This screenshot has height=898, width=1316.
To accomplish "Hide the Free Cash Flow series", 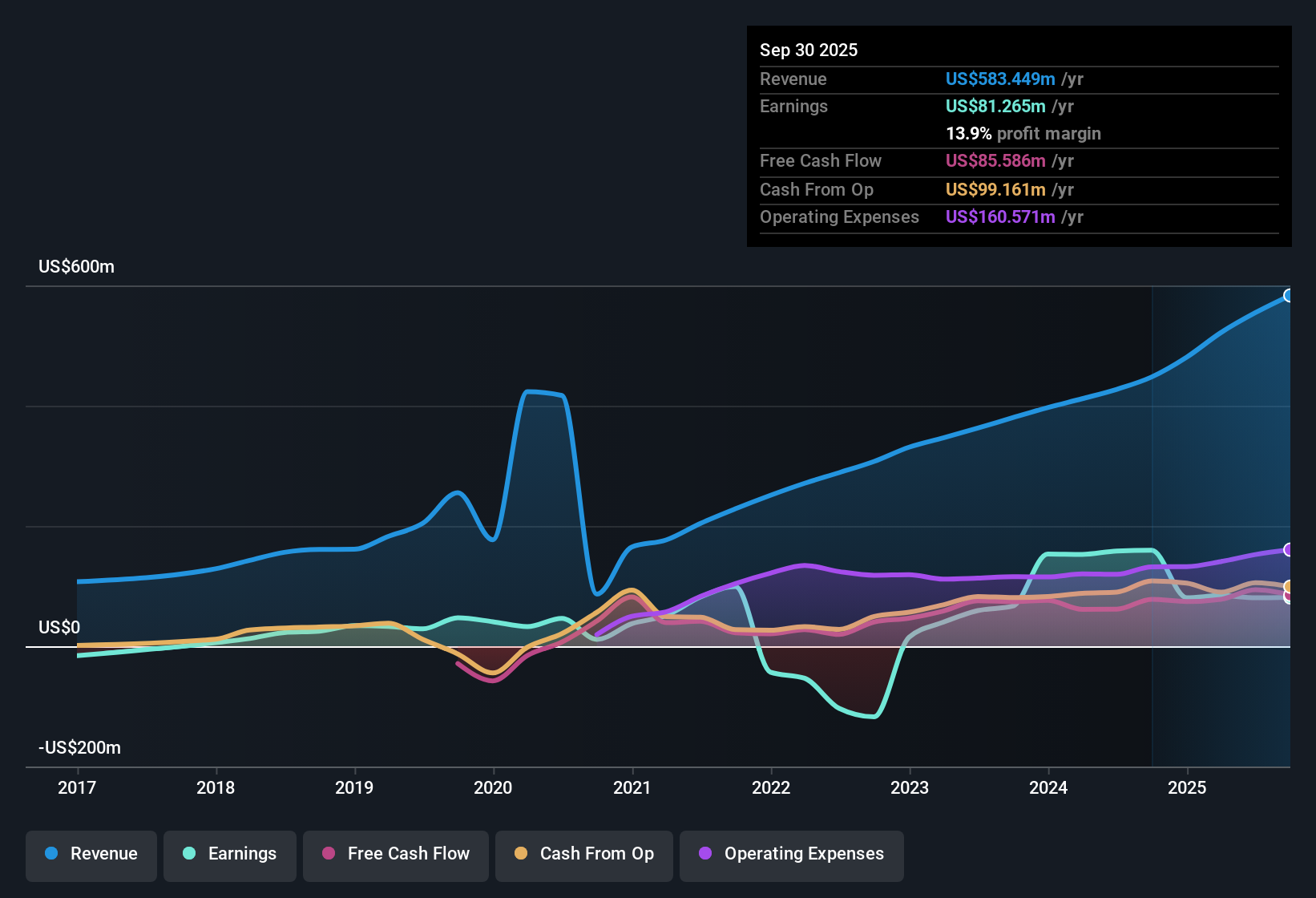I will point(395,854).
